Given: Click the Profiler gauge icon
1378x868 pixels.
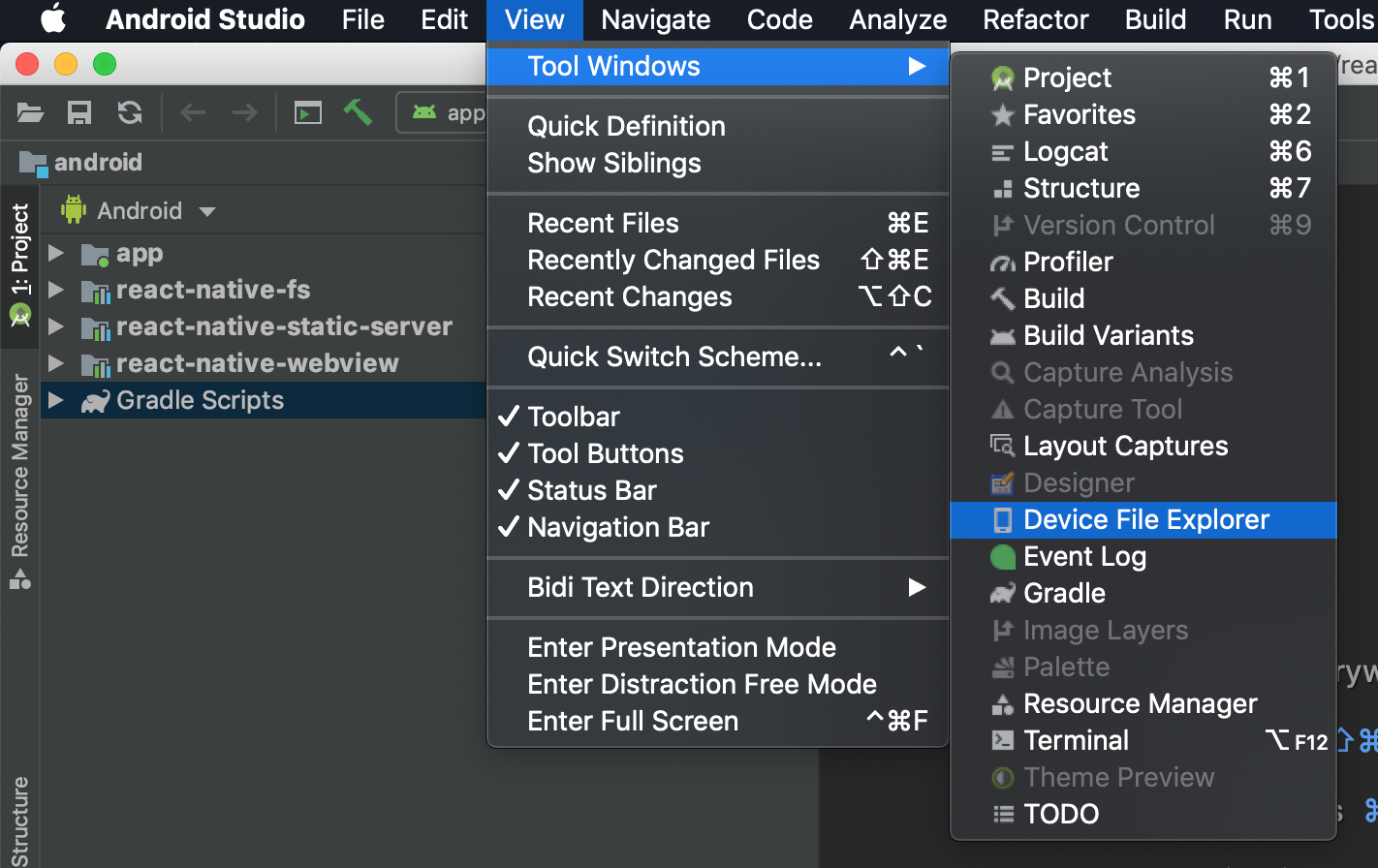Looking at the screenshot, I should click(x=1002, y=263).
